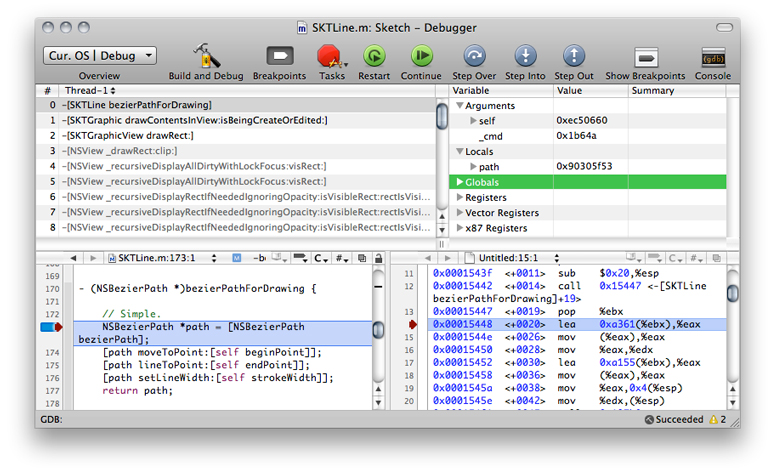Open the gdb Console
Screen dimensions: 777x468
click(712, 56)
